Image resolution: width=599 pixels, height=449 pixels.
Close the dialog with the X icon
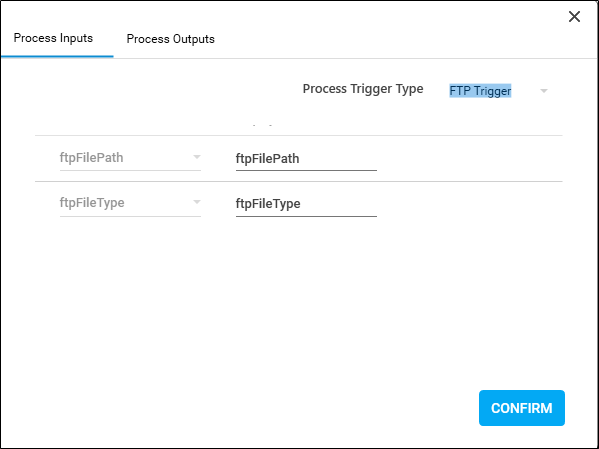pos(574,16)
